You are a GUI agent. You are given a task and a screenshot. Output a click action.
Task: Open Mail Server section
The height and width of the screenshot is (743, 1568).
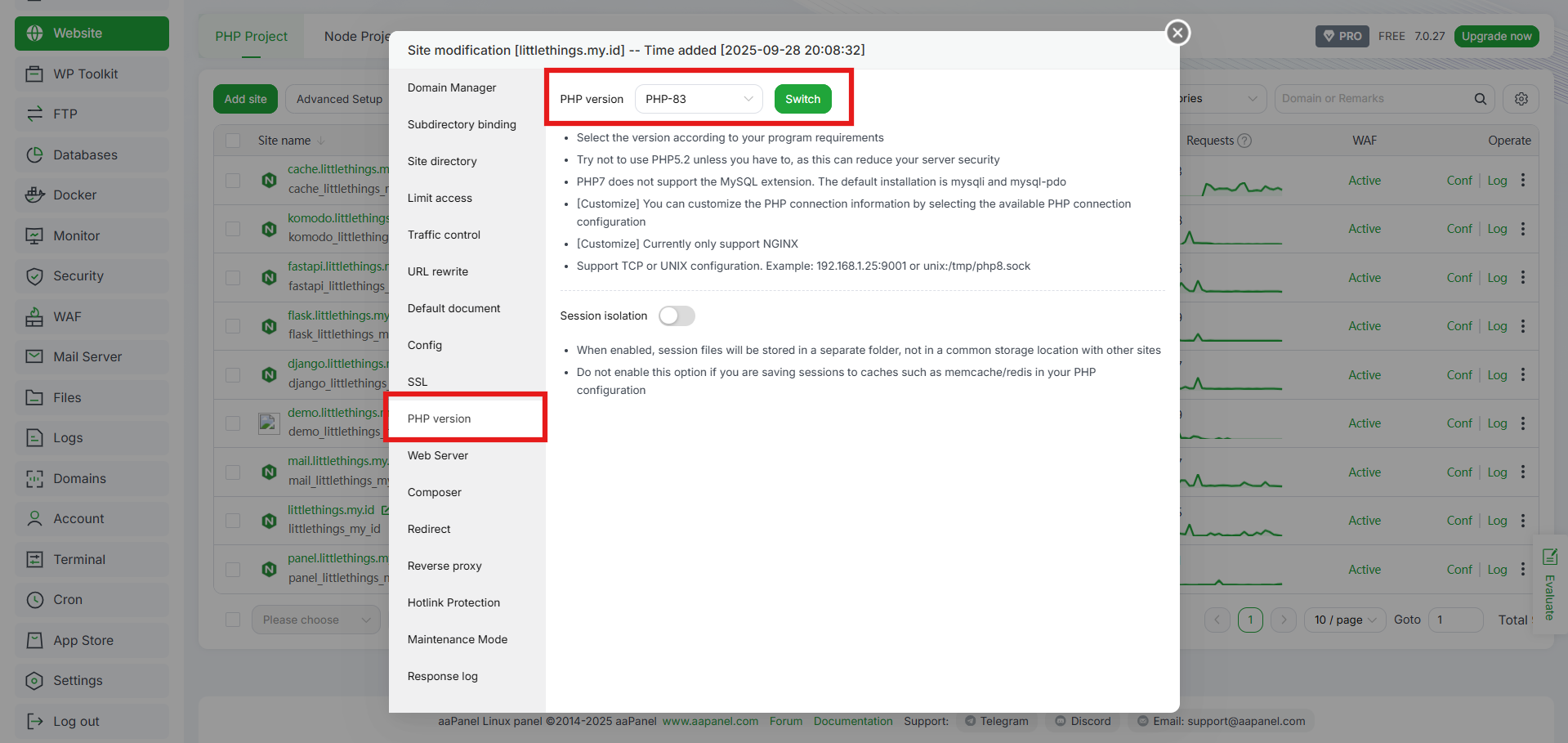[92, 357]
